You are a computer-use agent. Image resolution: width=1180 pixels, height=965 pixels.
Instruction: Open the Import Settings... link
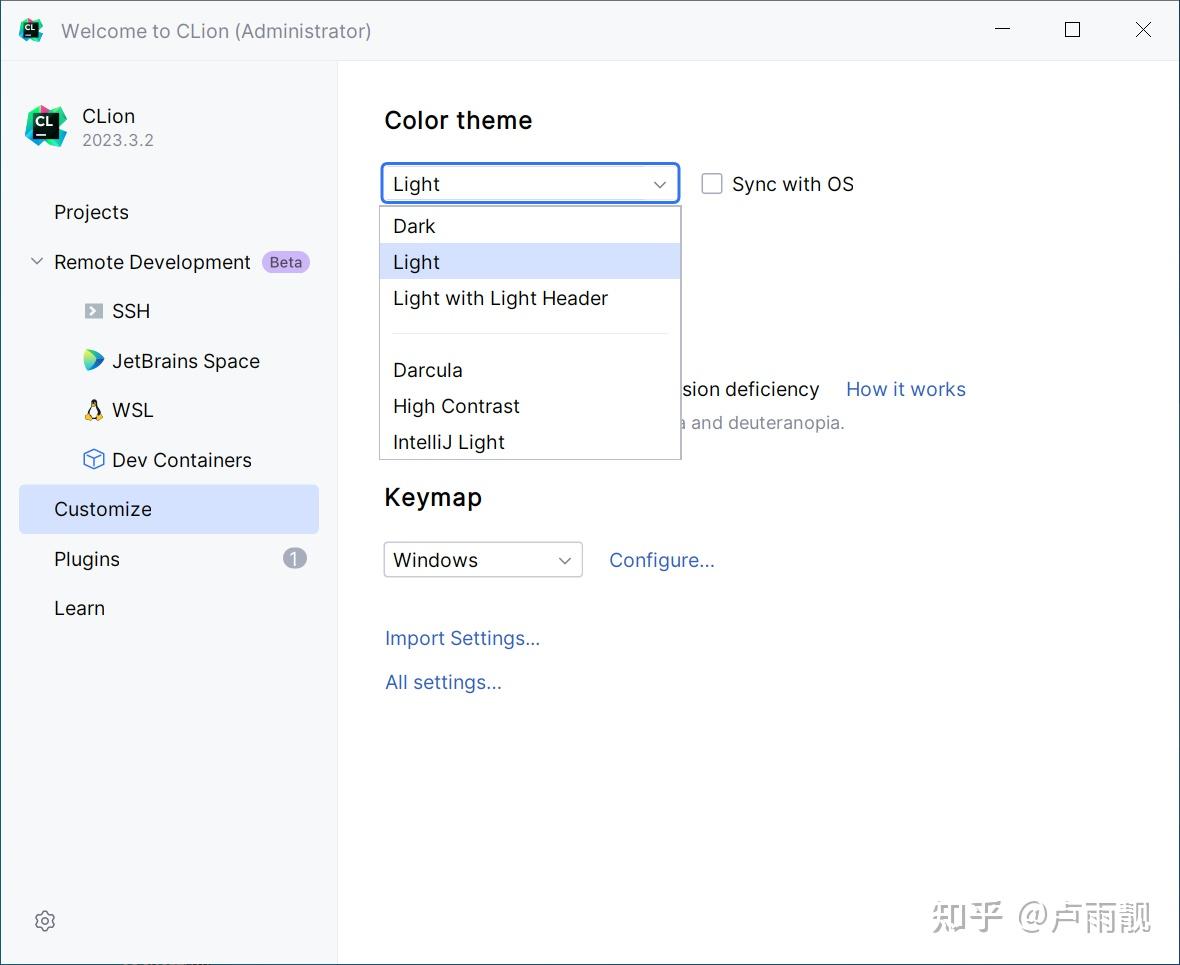462,638
